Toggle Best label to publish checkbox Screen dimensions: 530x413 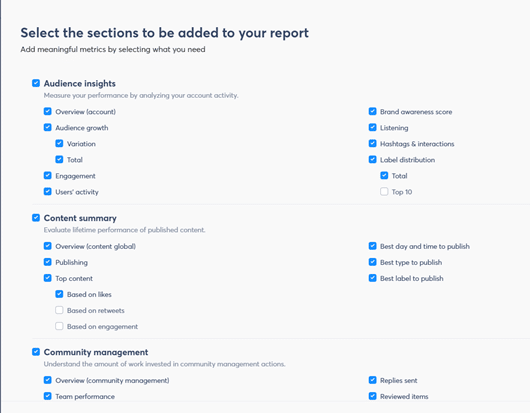[x=372, y=278]
